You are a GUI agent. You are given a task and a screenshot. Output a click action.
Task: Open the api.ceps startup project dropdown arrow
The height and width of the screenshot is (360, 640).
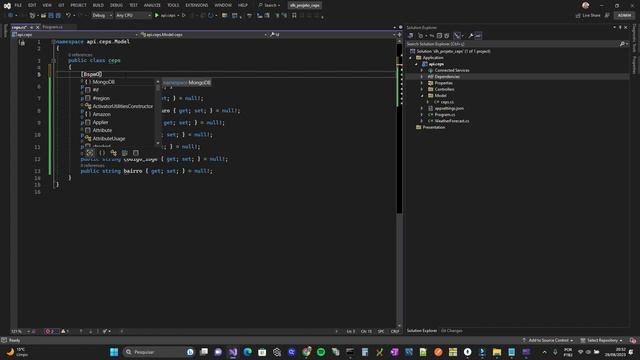coord(178,16)
